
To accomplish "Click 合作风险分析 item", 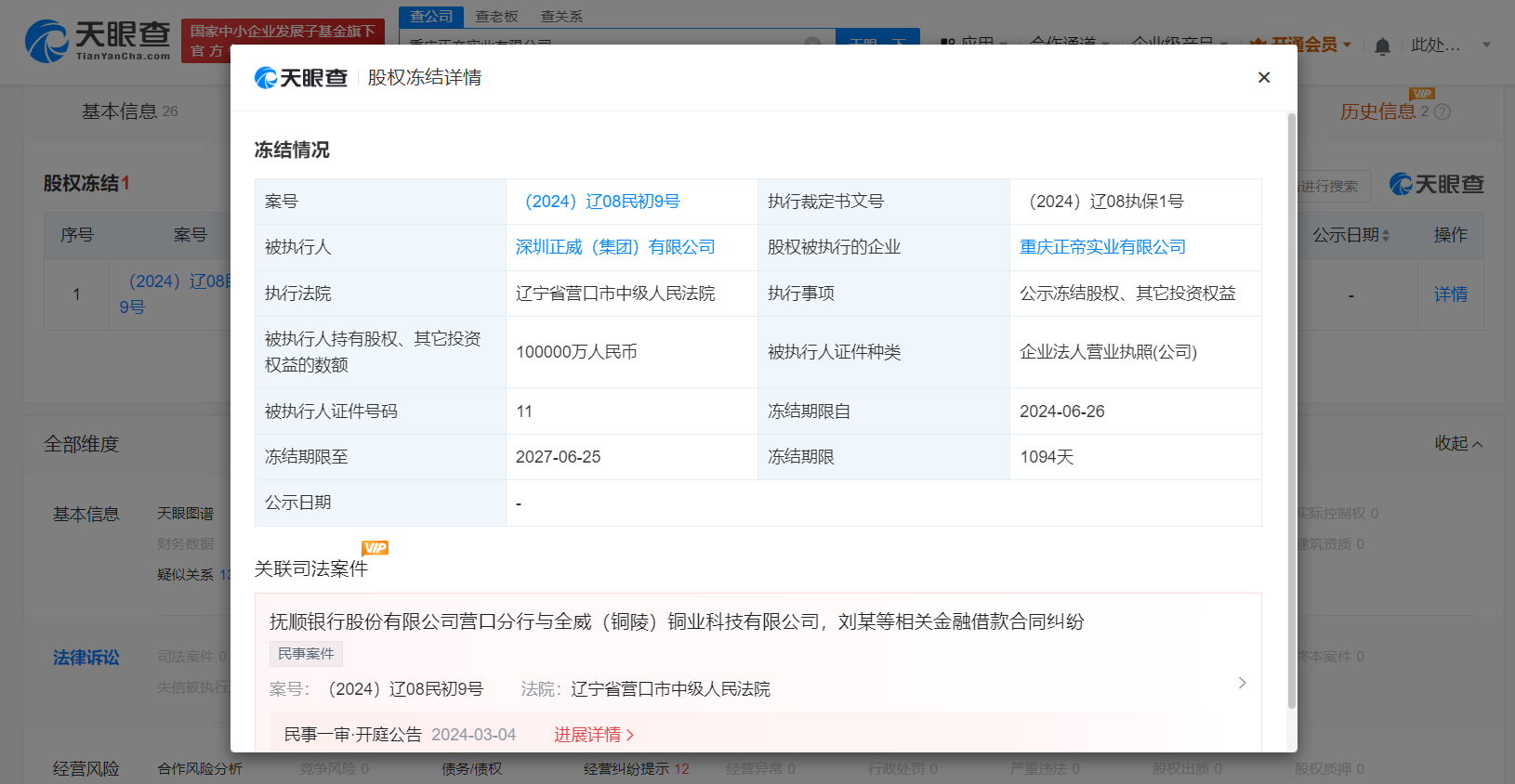I will coord(200,769).
